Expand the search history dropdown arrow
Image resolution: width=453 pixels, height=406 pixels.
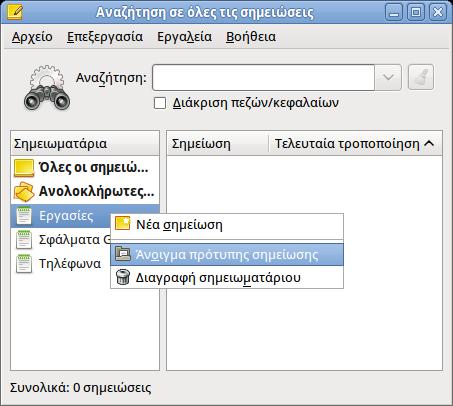tap(388, 78)
